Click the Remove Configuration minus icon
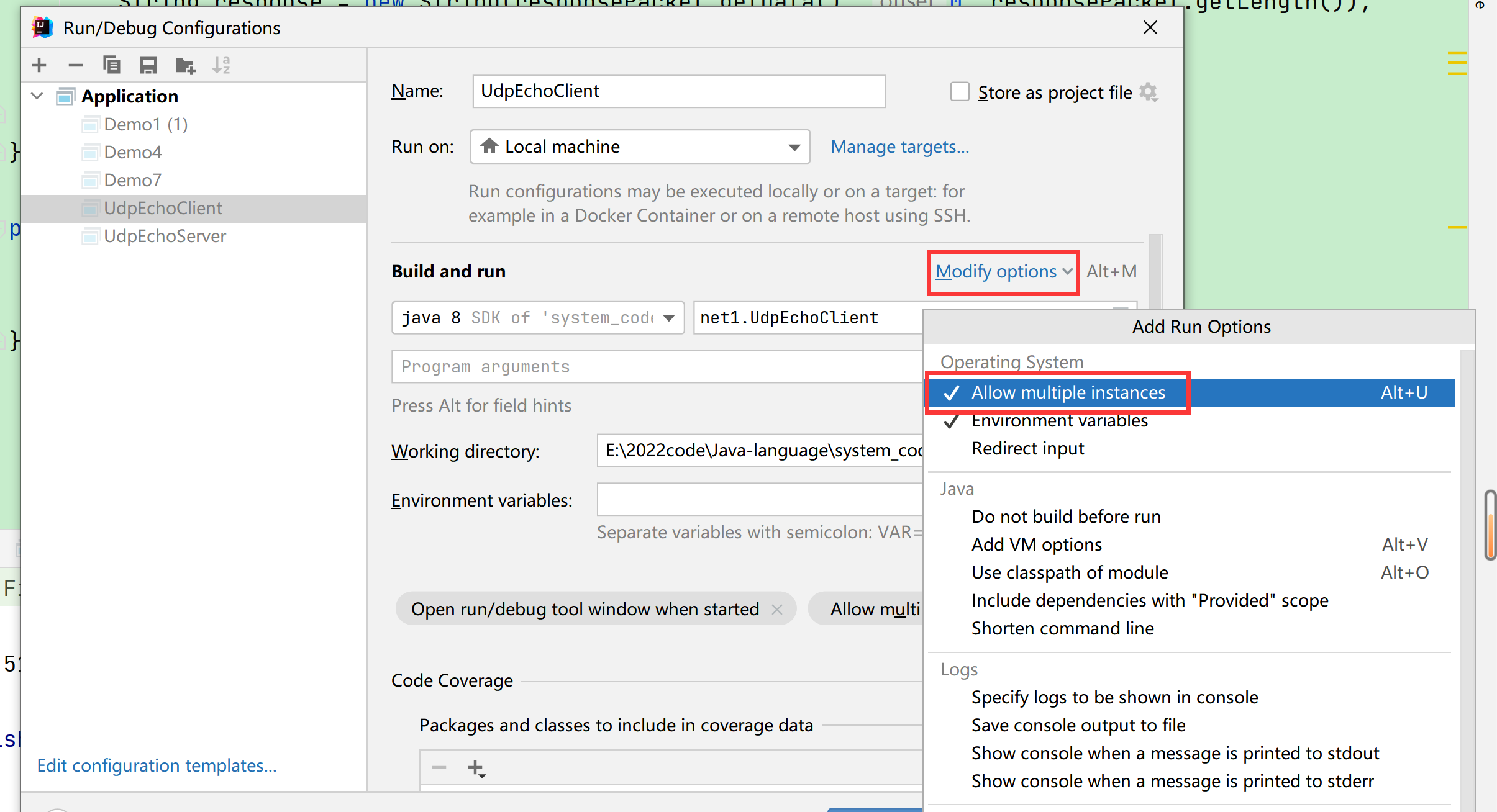The image size is (1497, 812). (75, 65)
